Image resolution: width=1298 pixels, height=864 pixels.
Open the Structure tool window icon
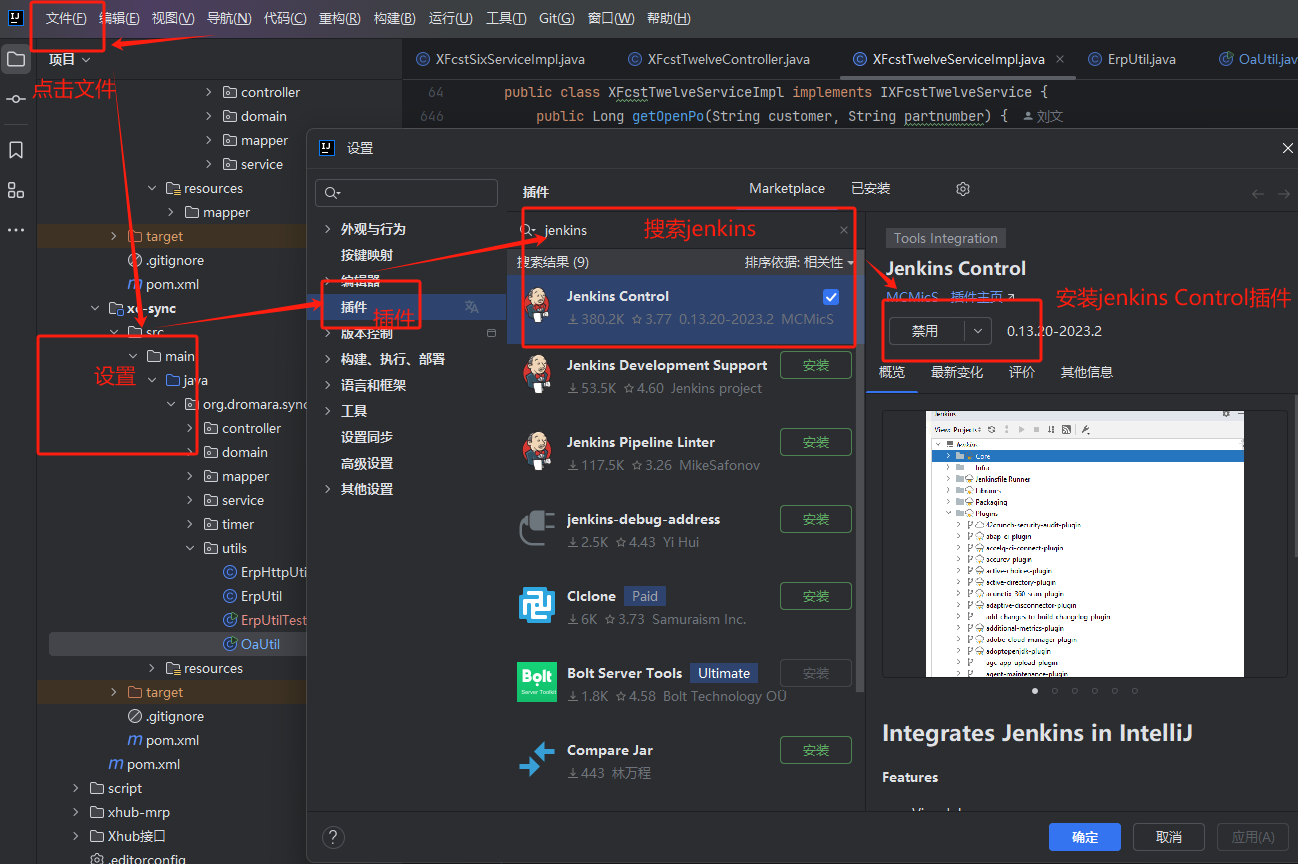pos(16,190)
